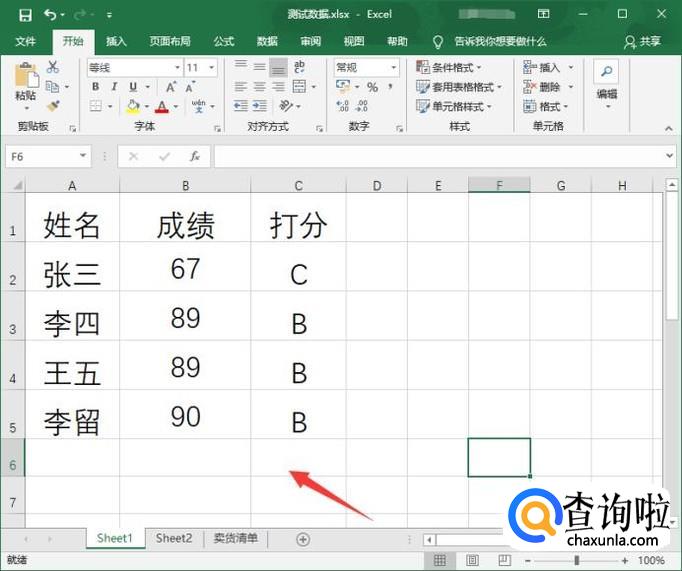Open the font name dropdown
The height and width of the screenshot is (571, 682).
coord(177,67)
